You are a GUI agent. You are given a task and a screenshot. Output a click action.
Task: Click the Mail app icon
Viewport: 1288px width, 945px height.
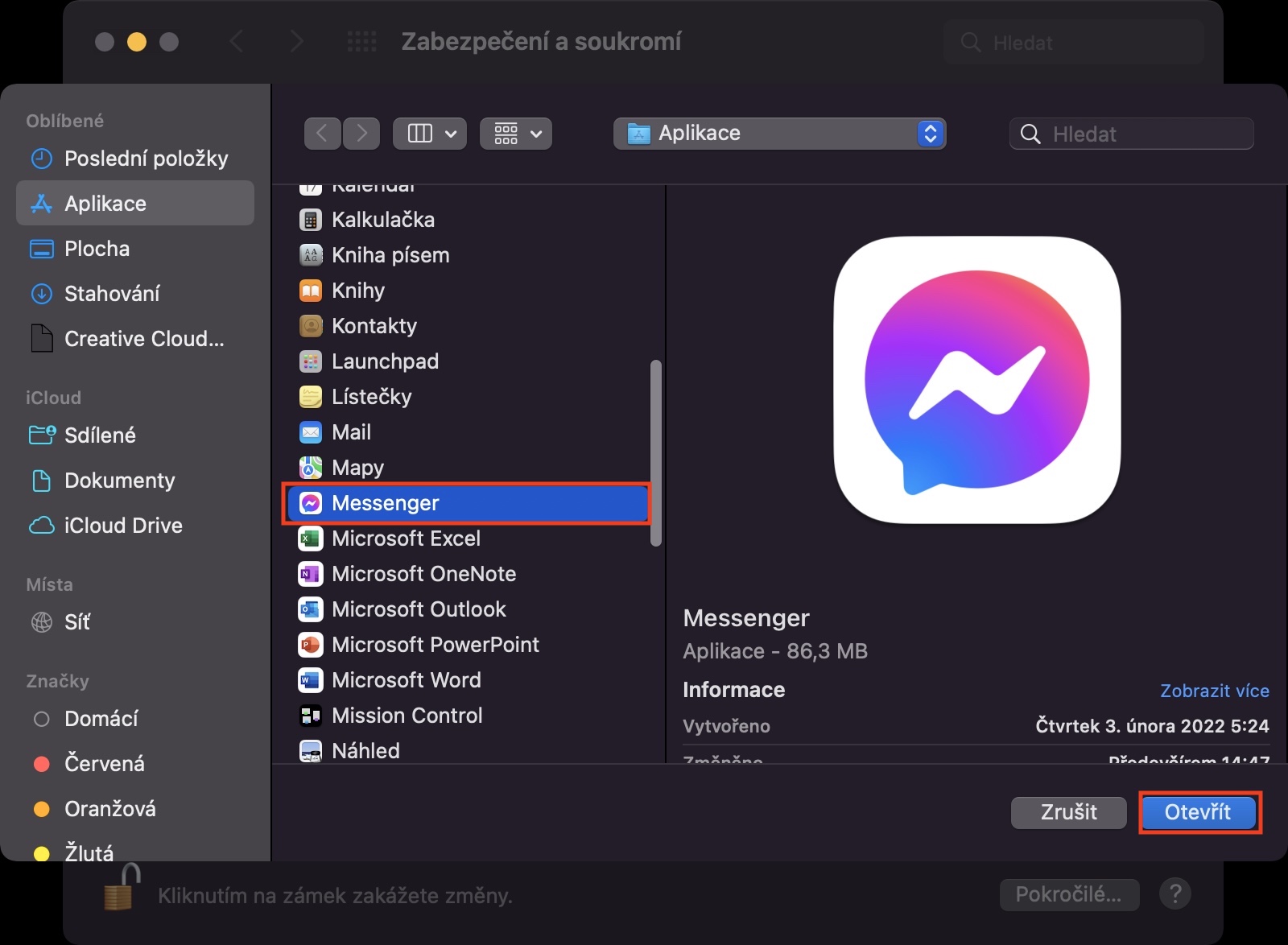click(311, 432)
